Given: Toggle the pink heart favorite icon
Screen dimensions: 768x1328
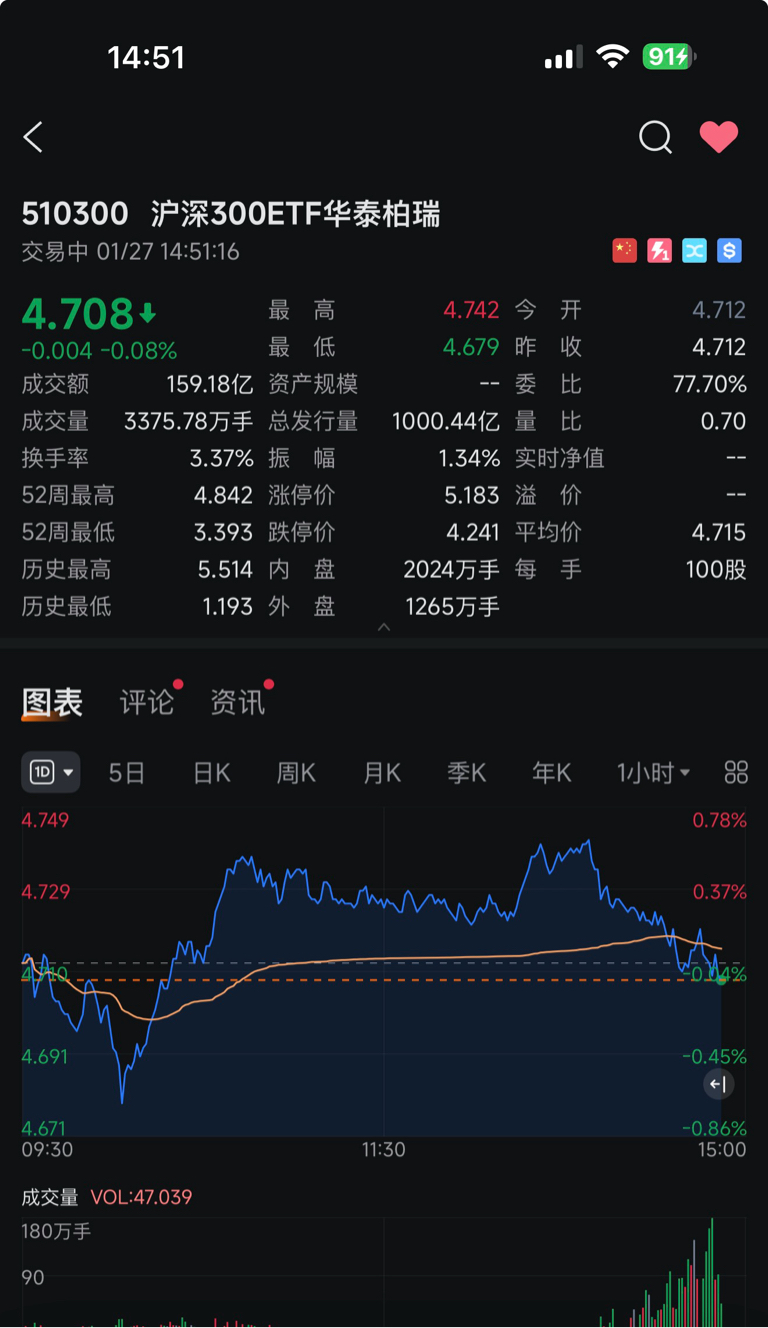Looking at the screenshot, I should coord(718,136).
